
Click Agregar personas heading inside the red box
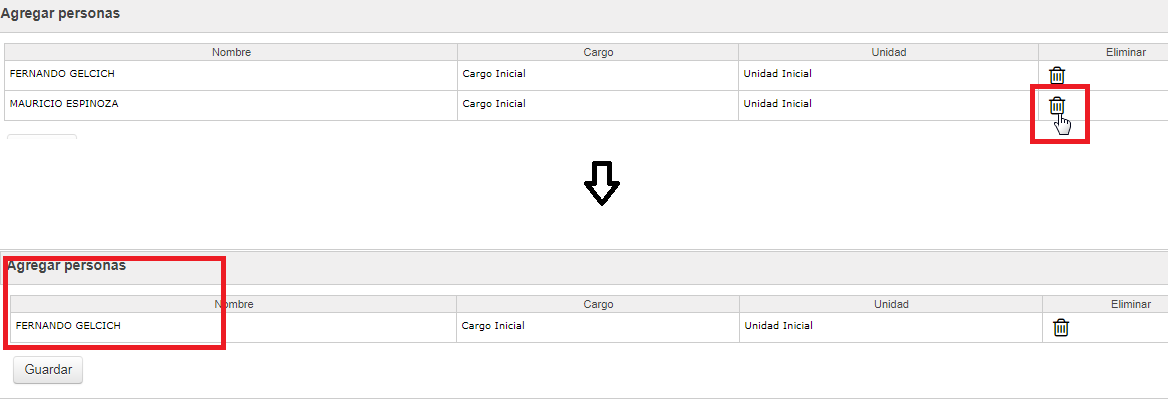pos(66,265)
